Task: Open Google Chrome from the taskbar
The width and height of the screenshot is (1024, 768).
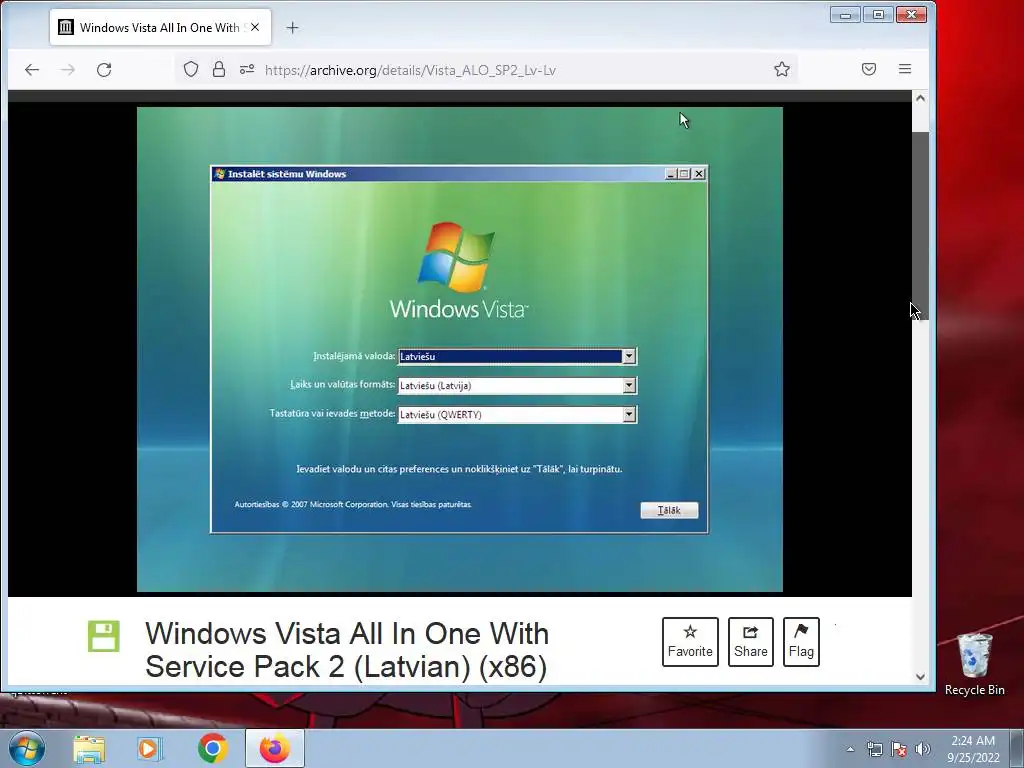Action: pos(212,749)
